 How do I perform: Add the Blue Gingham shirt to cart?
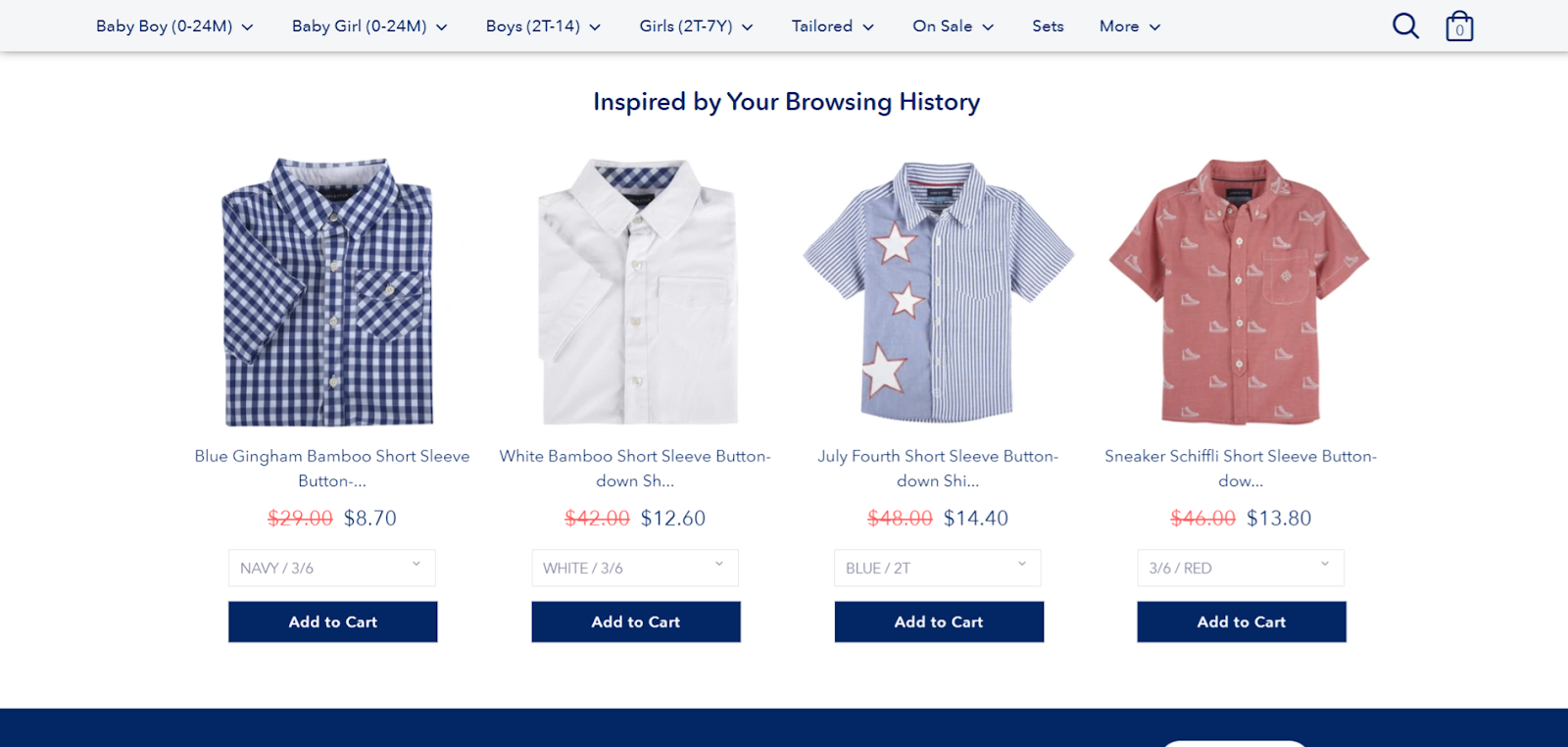click(332, 622)
